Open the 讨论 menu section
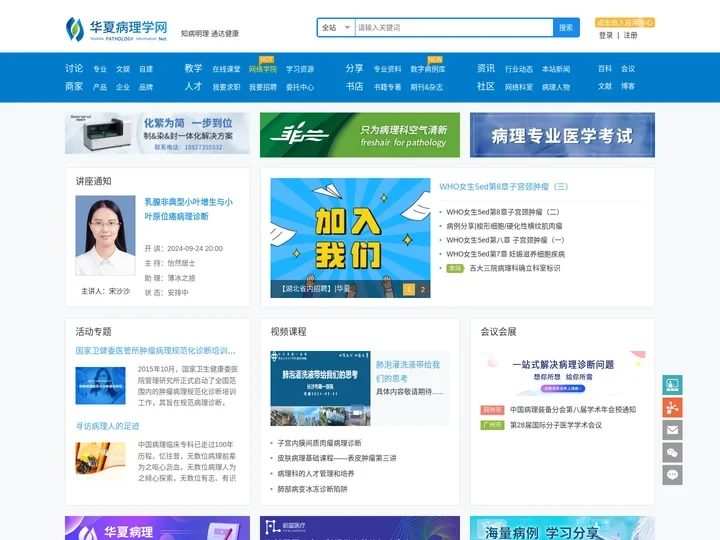Image resolution: width=720 pixels, height=540 pixels. click(74, 68)
